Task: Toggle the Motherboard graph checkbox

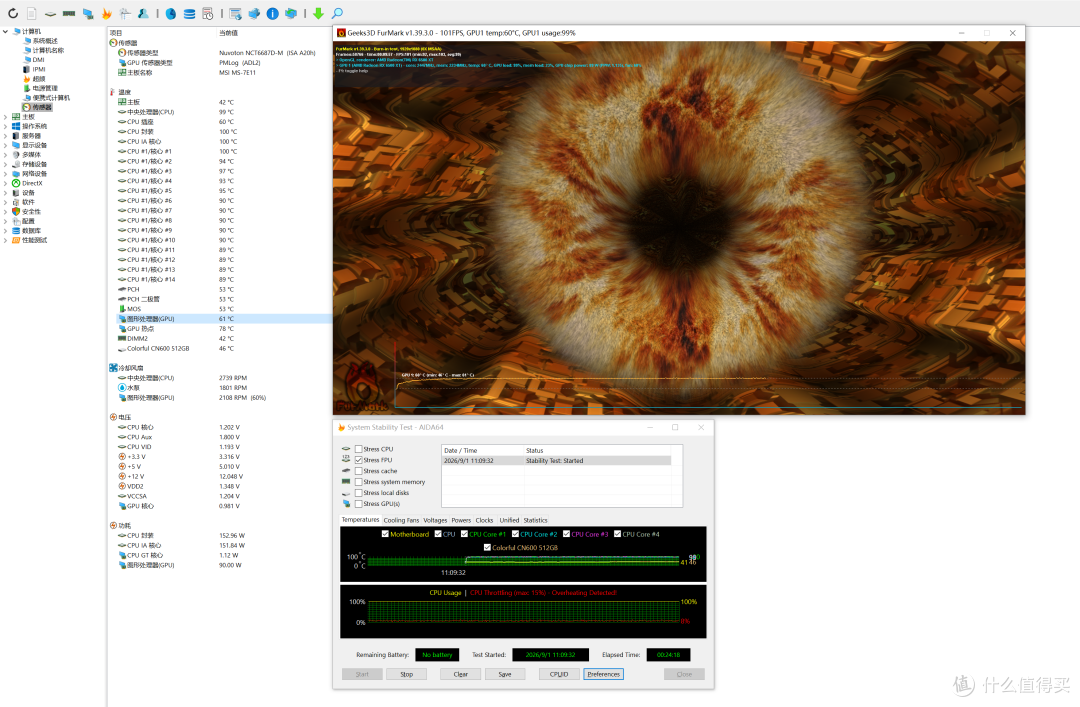Action: tap(385, 534)
